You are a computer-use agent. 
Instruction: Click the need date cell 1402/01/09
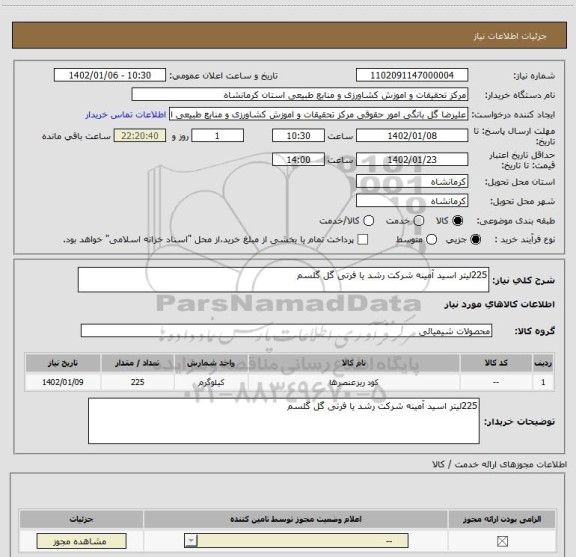click(63, 382)
